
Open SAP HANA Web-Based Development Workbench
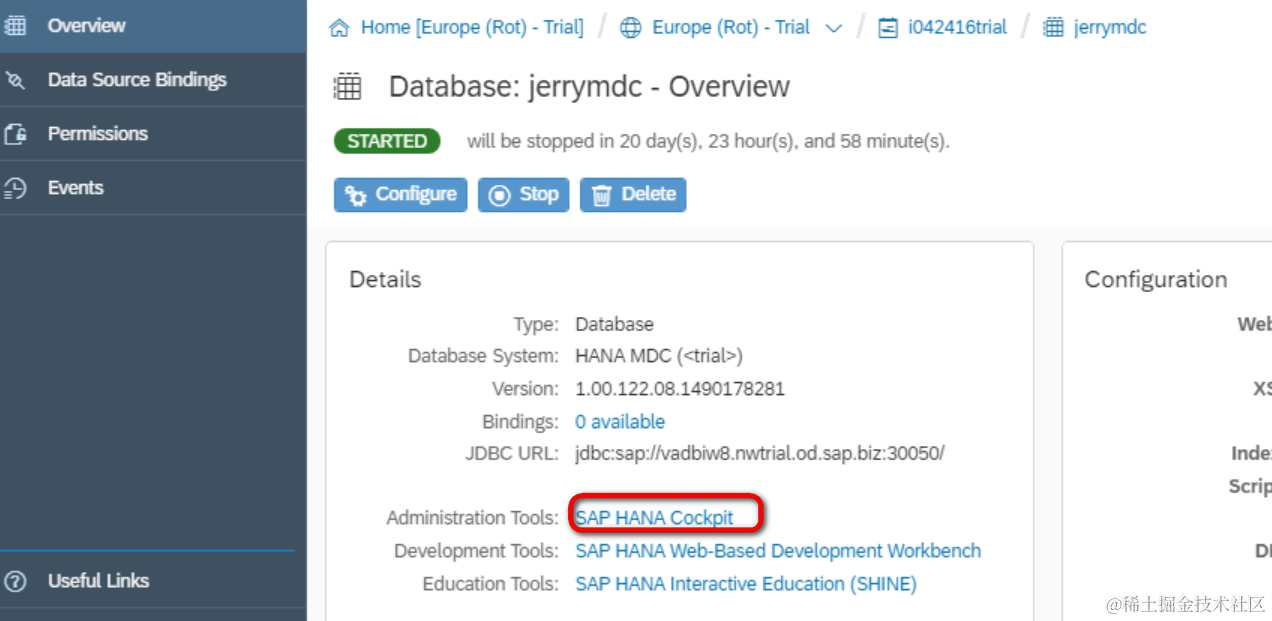click(x=778, y=551)
